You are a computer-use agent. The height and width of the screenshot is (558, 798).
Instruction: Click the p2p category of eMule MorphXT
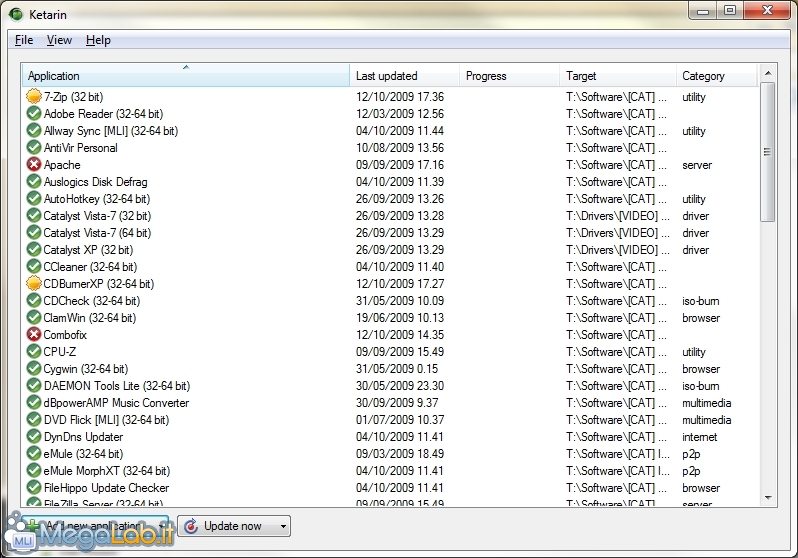tap(691, 470)
